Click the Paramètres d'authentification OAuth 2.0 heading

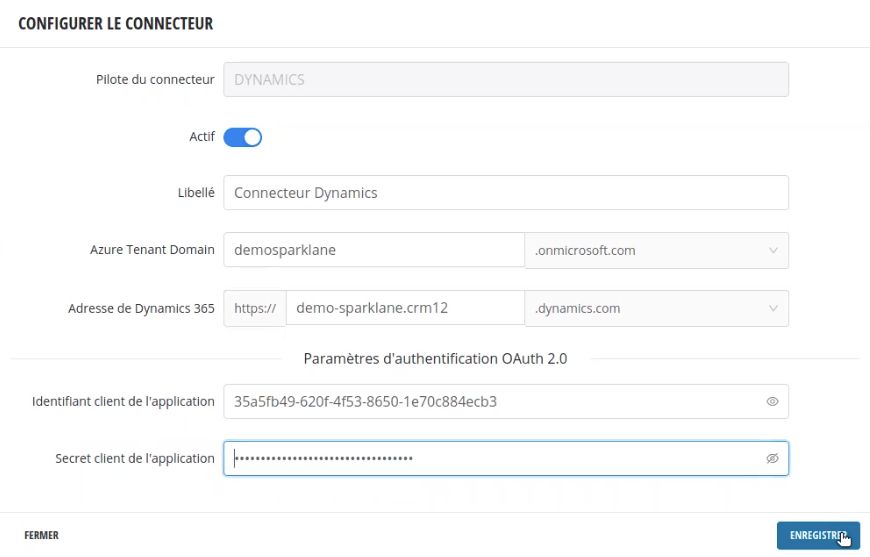(x=435, y=358)
